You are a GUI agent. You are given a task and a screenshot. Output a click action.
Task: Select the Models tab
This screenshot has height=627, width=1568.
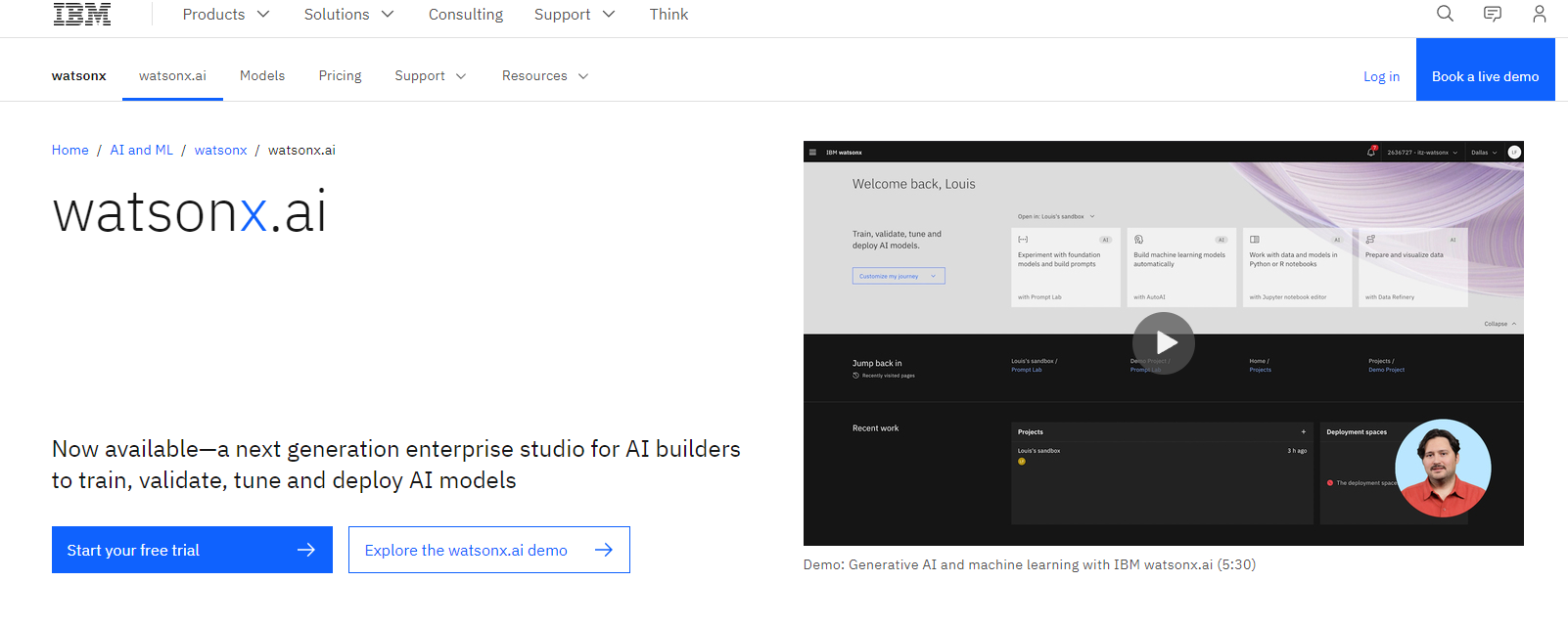(262, 75)
